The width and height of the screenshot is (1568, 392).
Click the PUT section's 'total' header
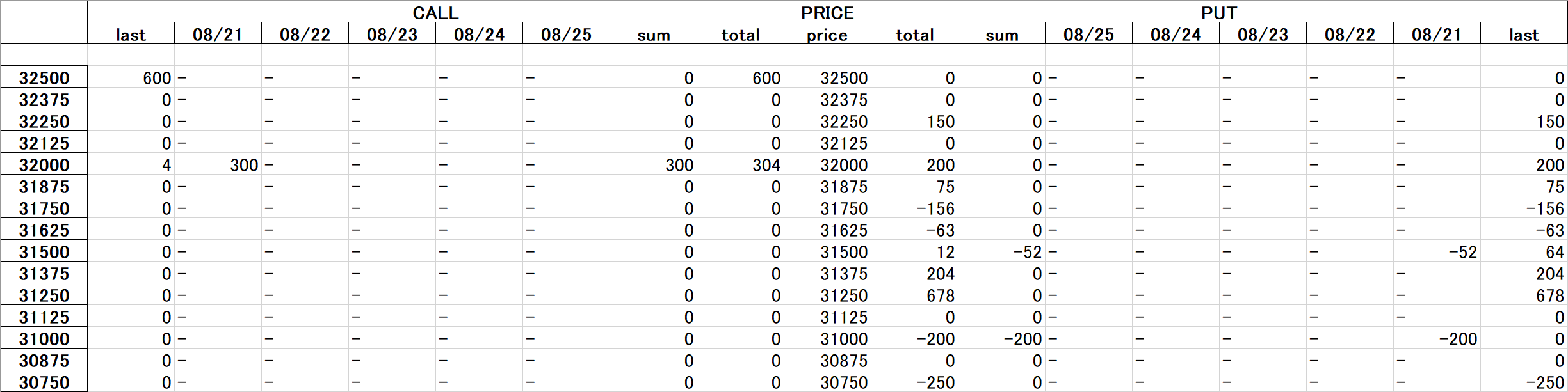coord(914,34)
